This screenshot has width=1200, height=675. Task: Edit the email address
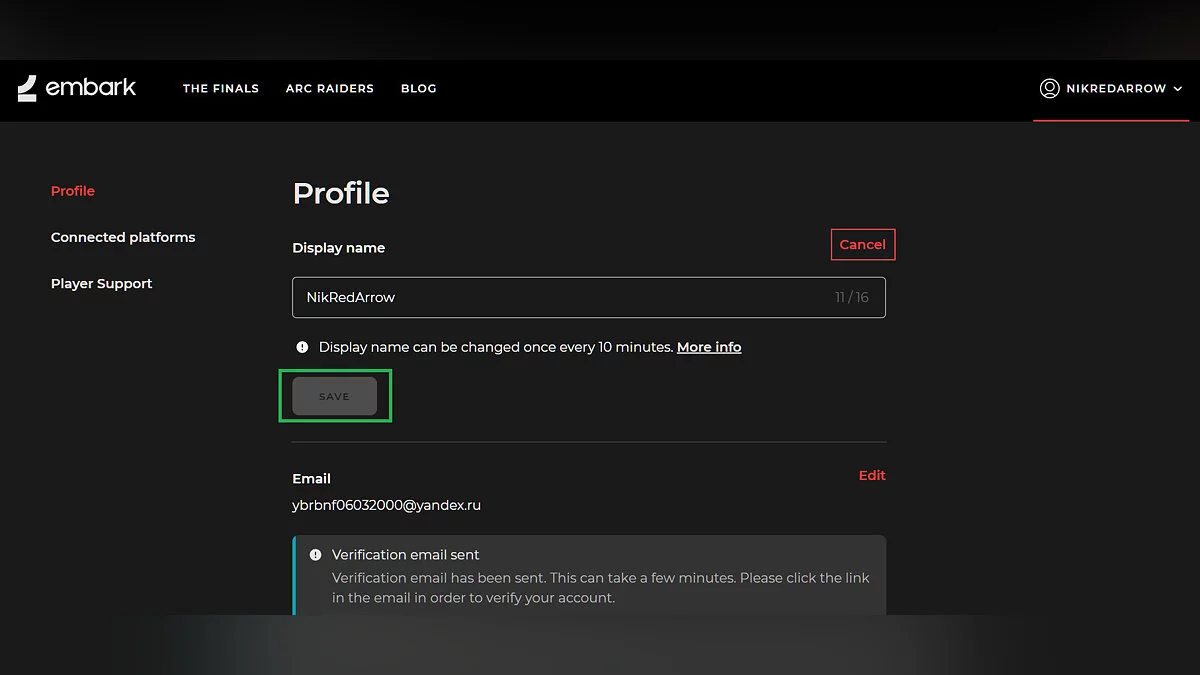click(x=872, y=475)
